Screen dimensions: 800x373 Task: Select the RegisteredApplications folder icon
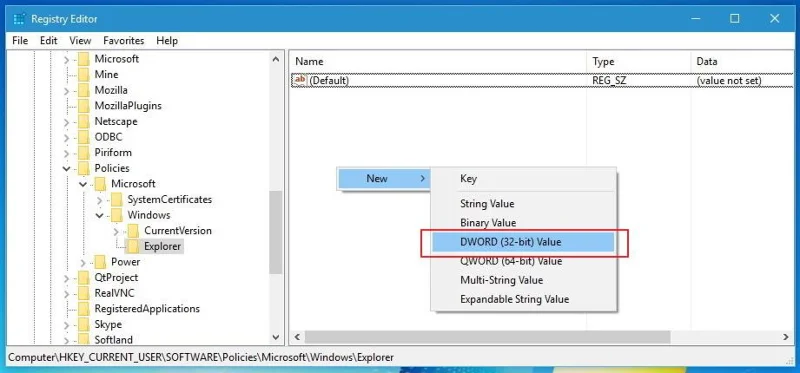click(83, 309)
